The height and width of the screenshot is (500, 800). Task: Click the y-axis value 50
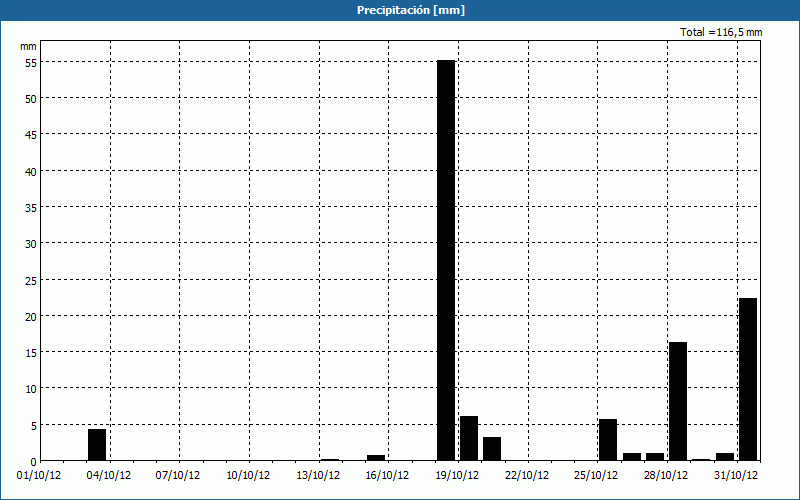click(31, 99)
